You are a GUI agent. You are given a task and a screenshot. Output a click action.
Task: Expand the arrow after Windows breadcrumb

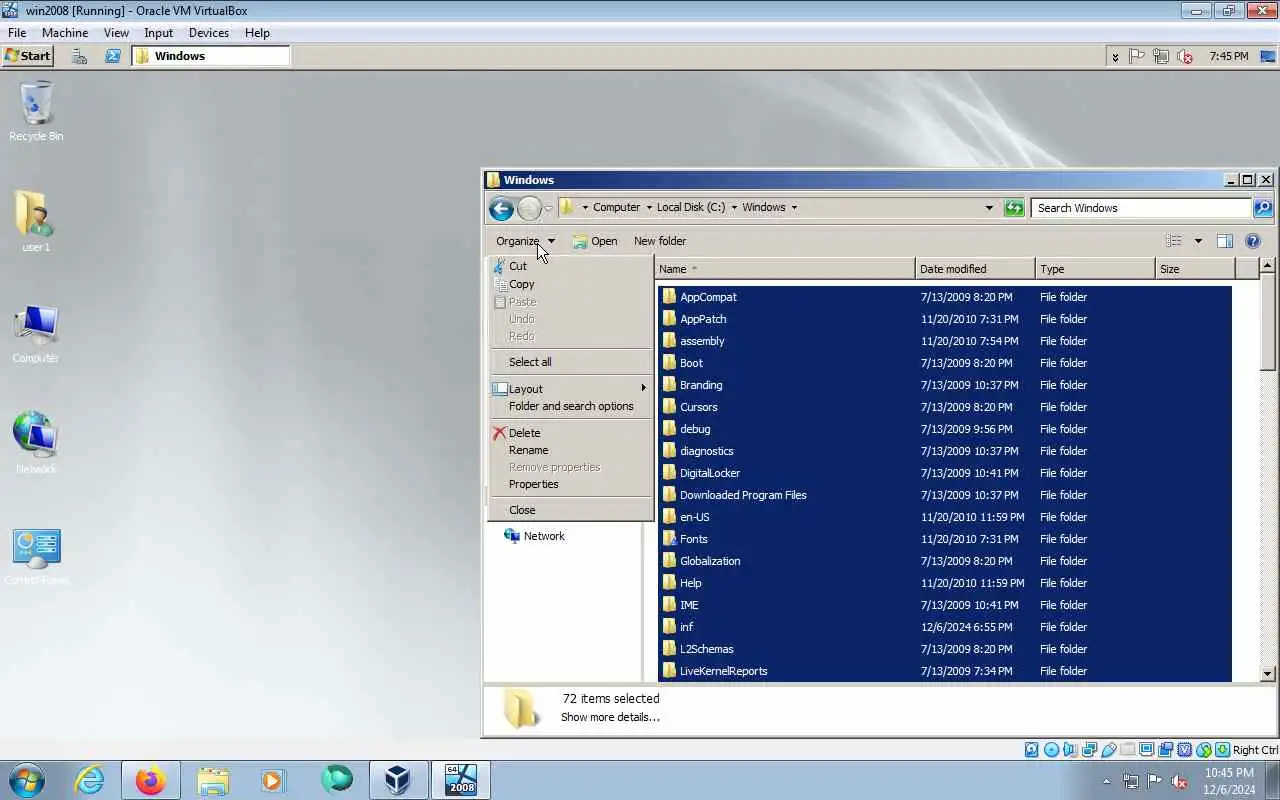click(x=794, y=208)
